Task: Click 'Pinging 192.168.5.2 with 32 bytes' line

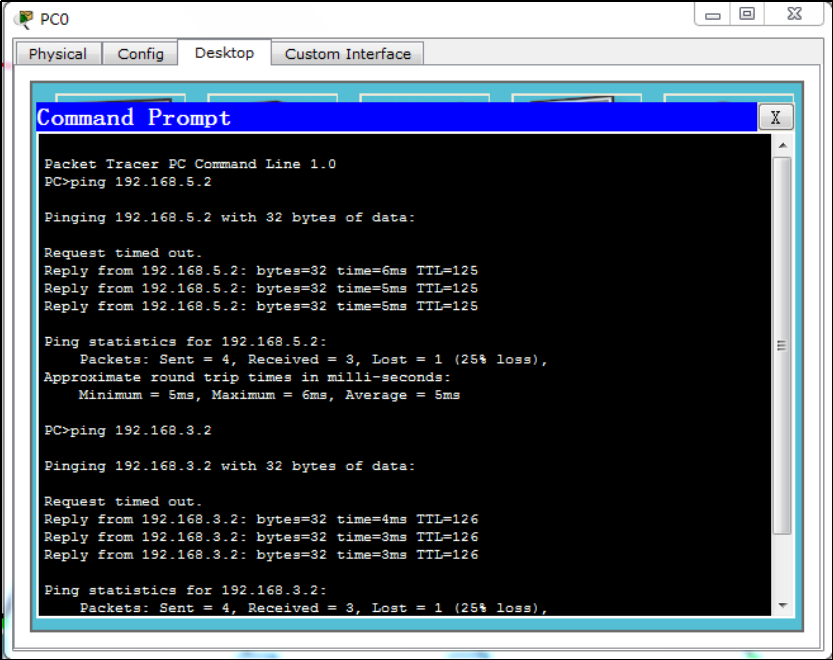Action: coord(230,217)
